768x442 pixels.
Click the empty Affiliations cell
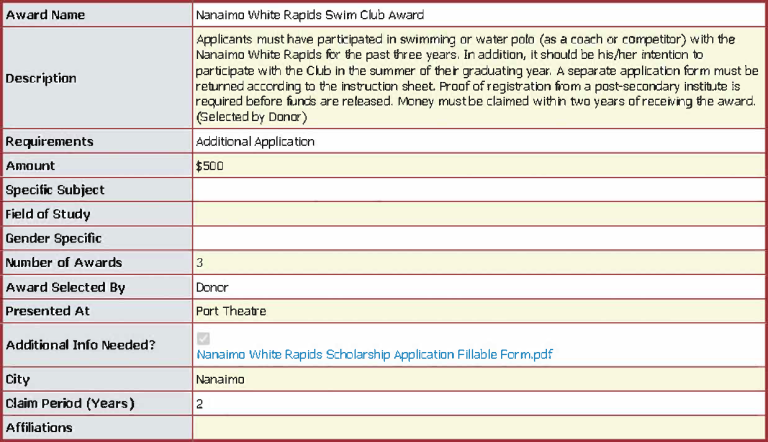click(x=476, y=428)
